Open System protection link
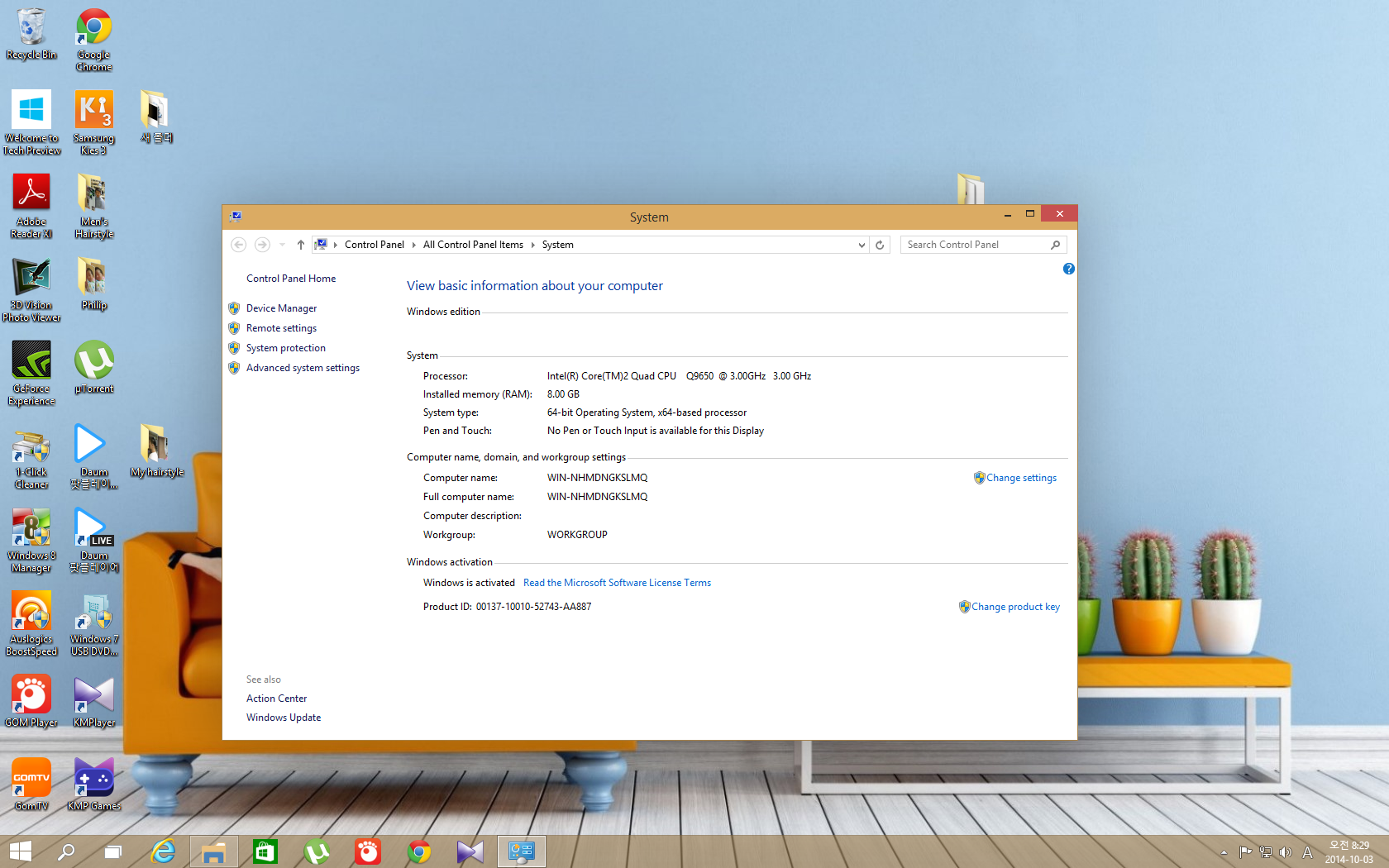The image size is (1389, 868). pos(286,348)
